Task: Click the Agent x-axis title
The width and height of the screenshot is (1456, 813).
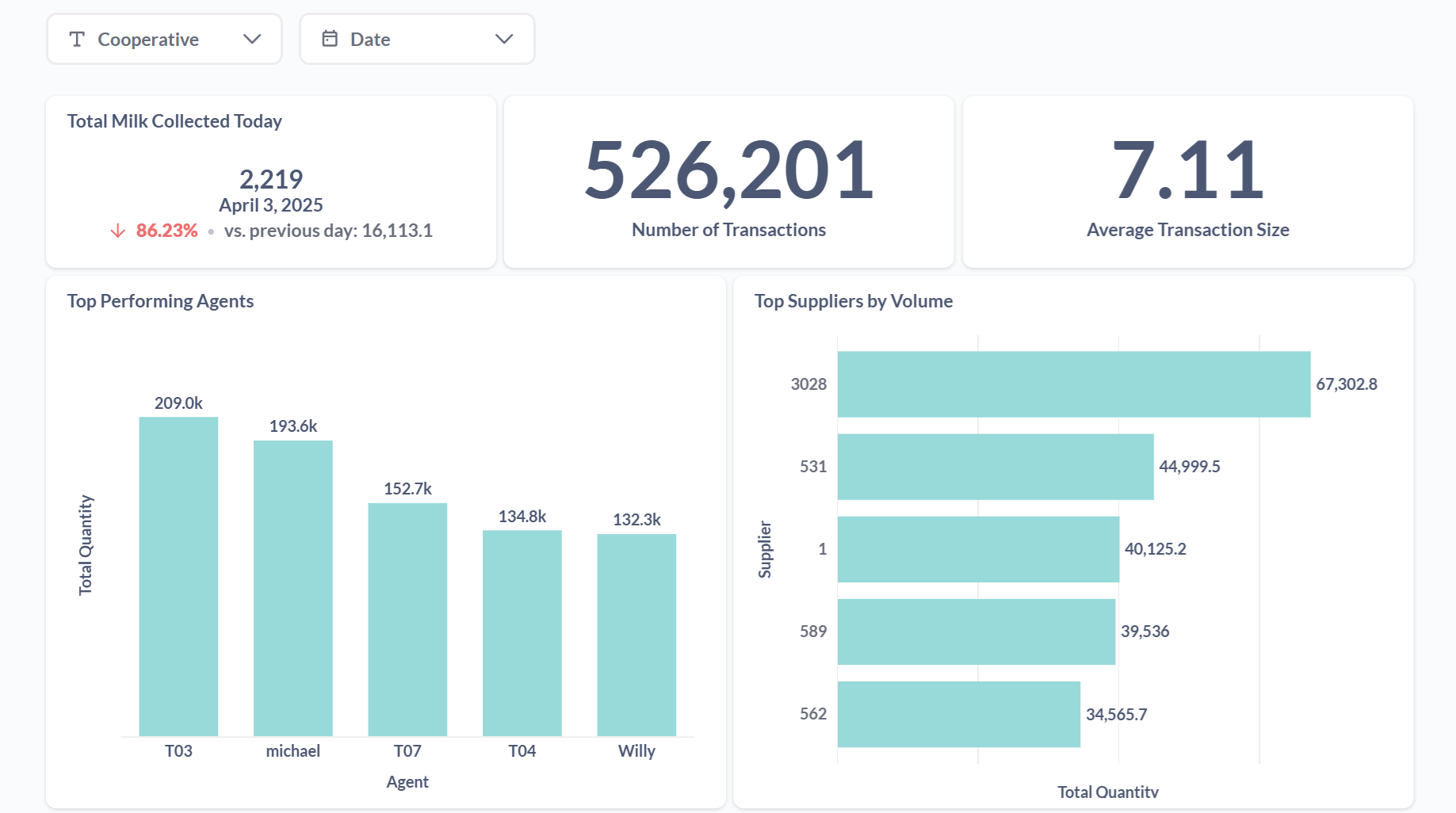Action: pos(407,782)
